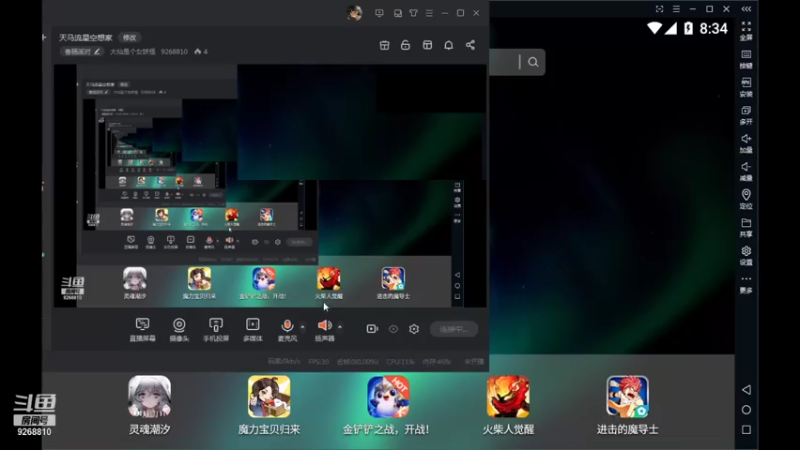Click the message window icon in the title bar
Image resolution: width=800 pixels, height=450 pixels.
[x=397, y=13]
